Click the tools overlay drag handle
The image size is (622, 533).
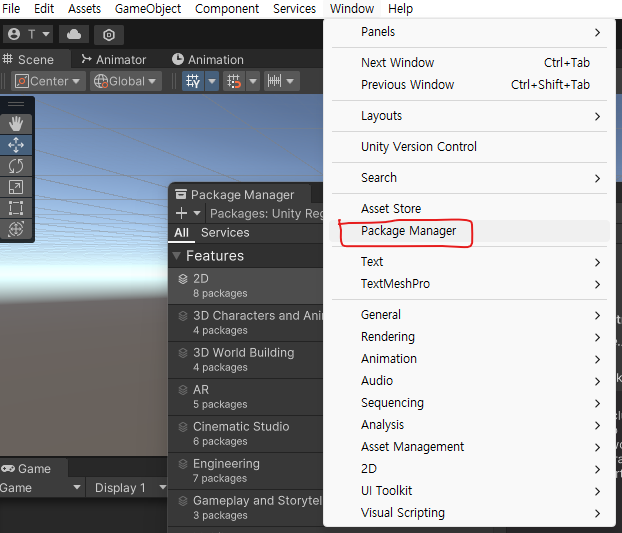pos(16,104)
